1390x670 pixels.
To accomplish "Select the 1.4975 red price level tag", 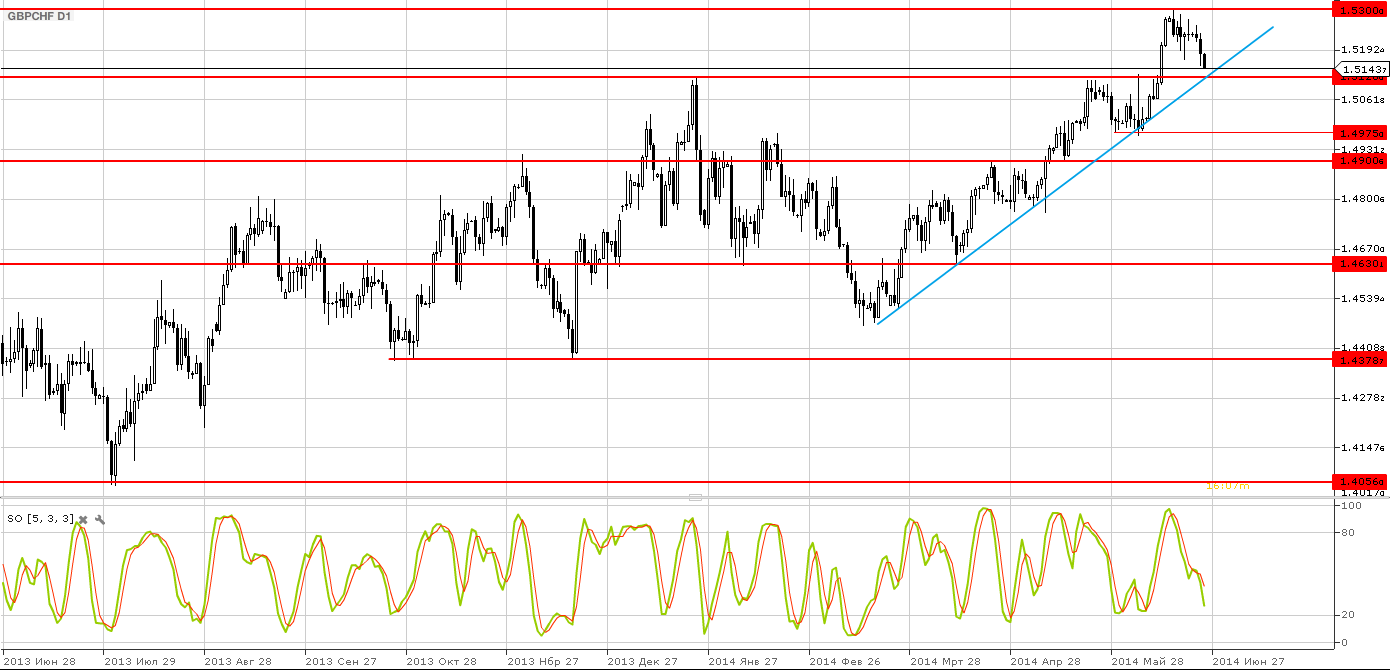I will click(x=1361, y=132).
